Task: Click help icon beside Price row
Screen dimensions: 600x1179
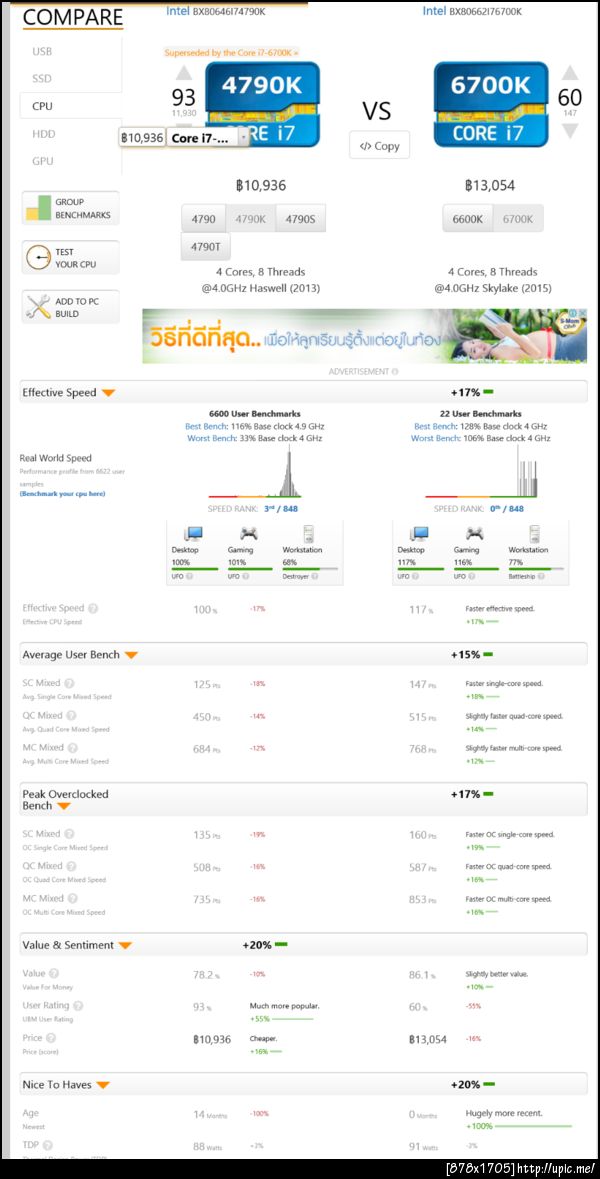Action: (53, 1038)
